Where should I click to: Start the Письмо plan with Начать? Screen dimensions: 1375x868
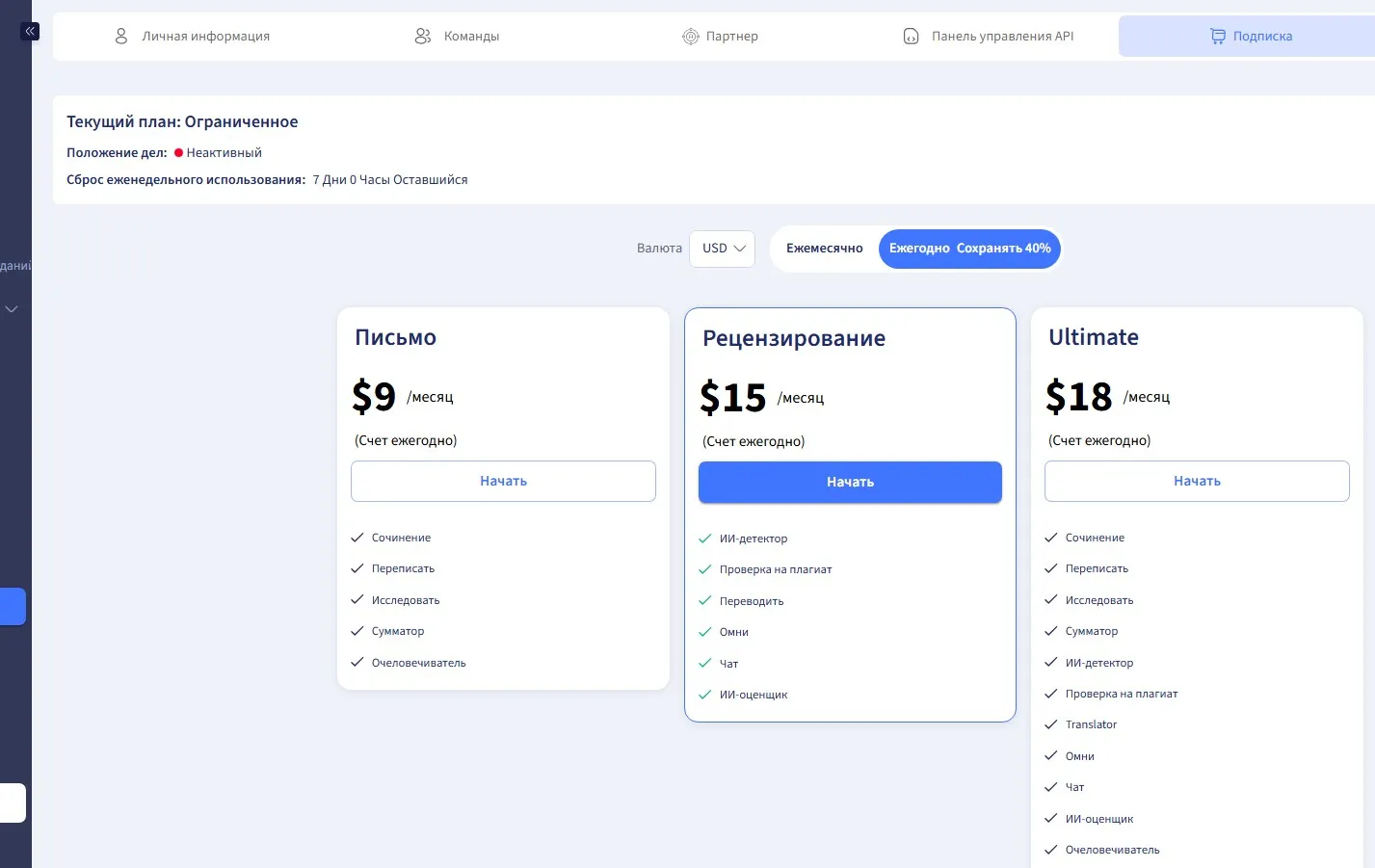coord(503,481)
